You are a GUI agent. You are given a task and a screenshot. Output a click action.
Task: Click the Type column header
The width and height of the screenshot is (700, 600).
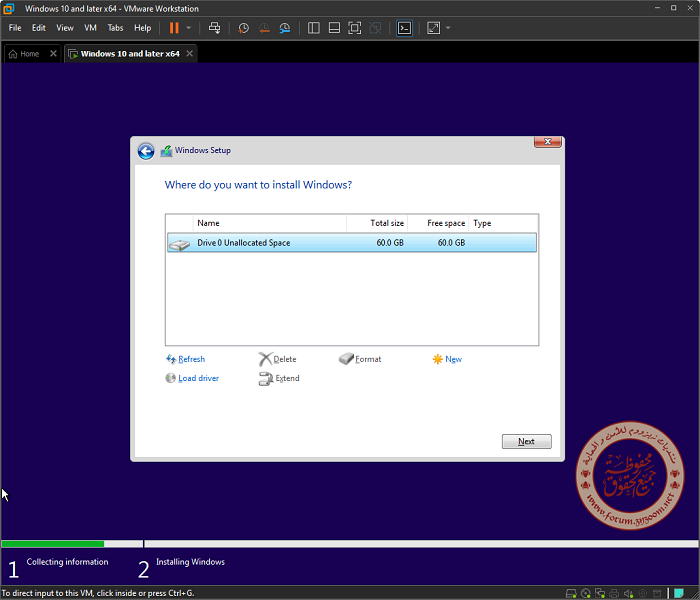tap(503, 223)
